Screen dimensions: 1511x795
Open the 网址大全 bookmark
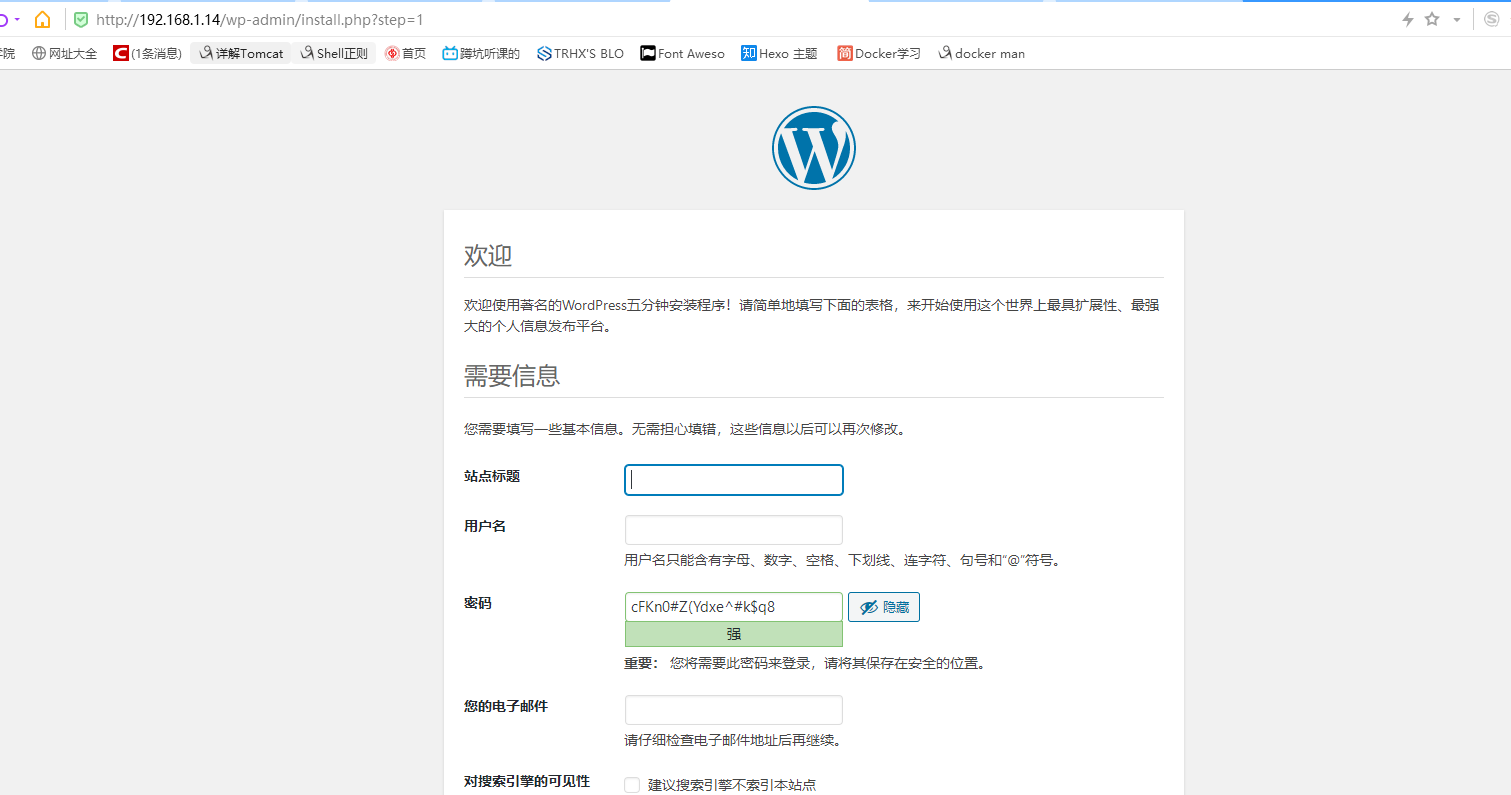point(65,53)
